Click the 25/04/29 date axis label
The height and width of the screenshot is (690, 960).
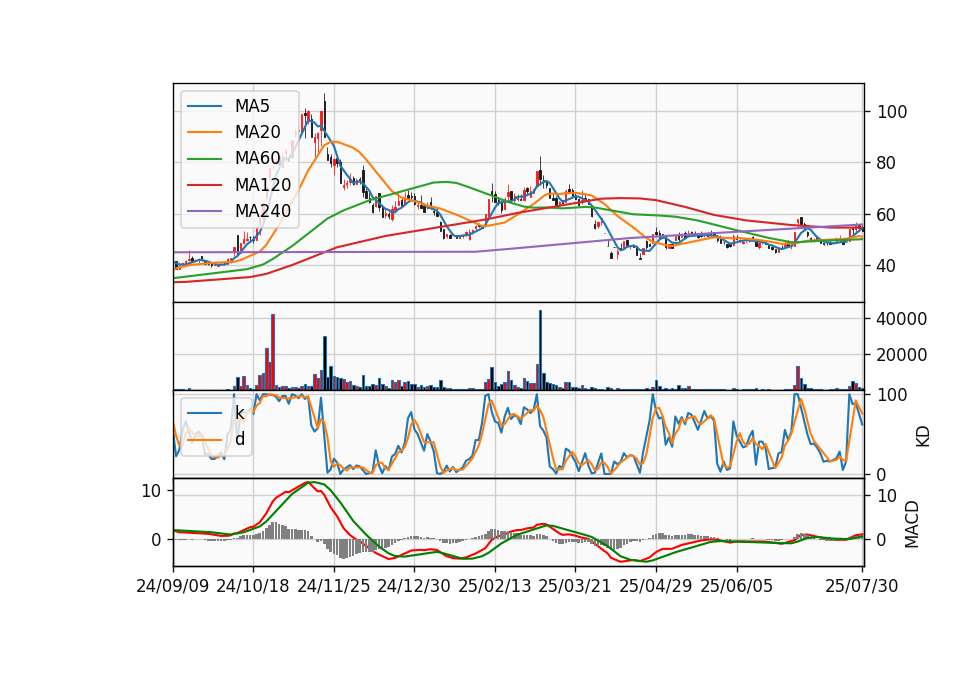click(x=656, y=586)
